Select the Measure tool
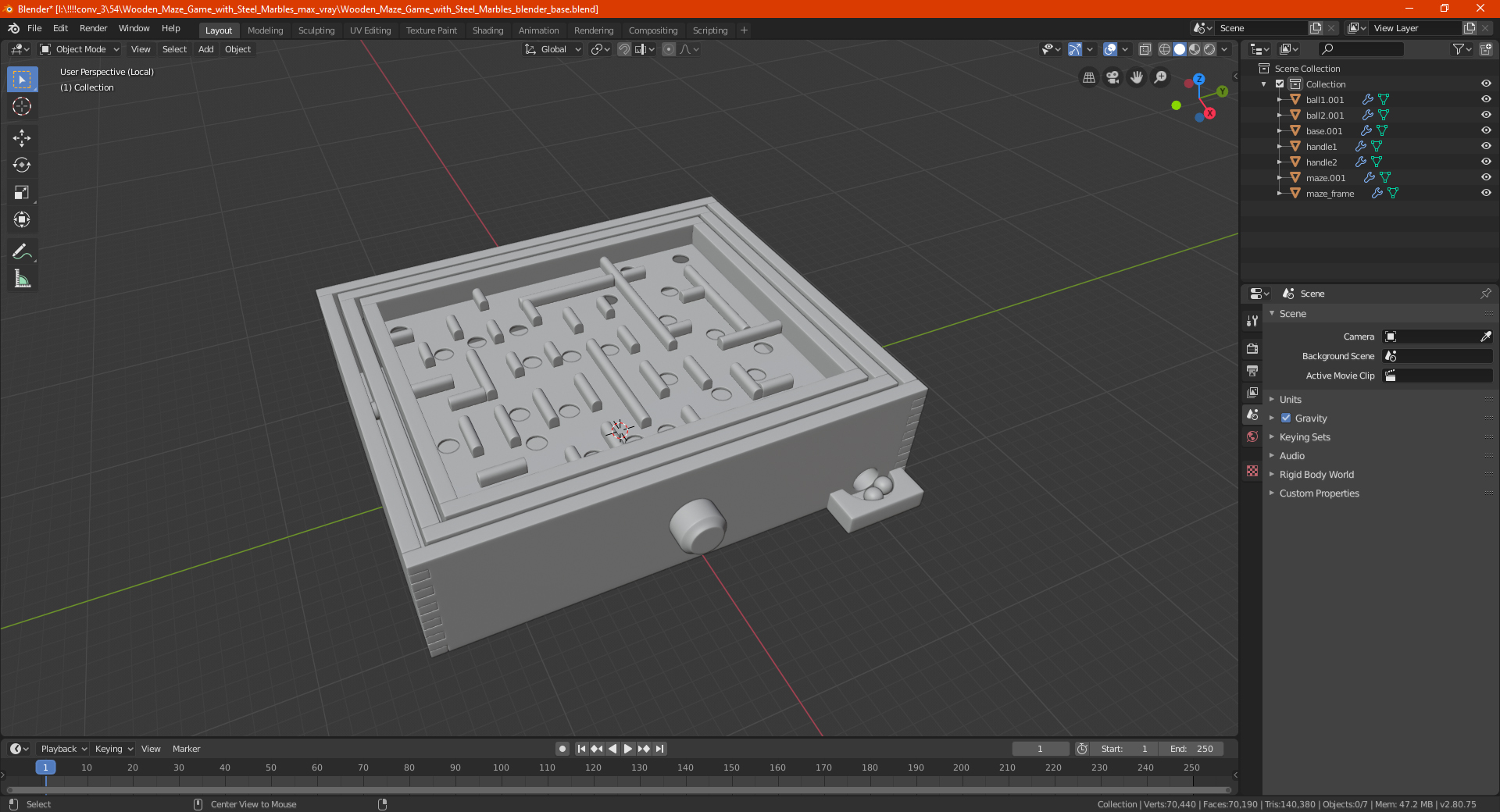 pos(22,279)
